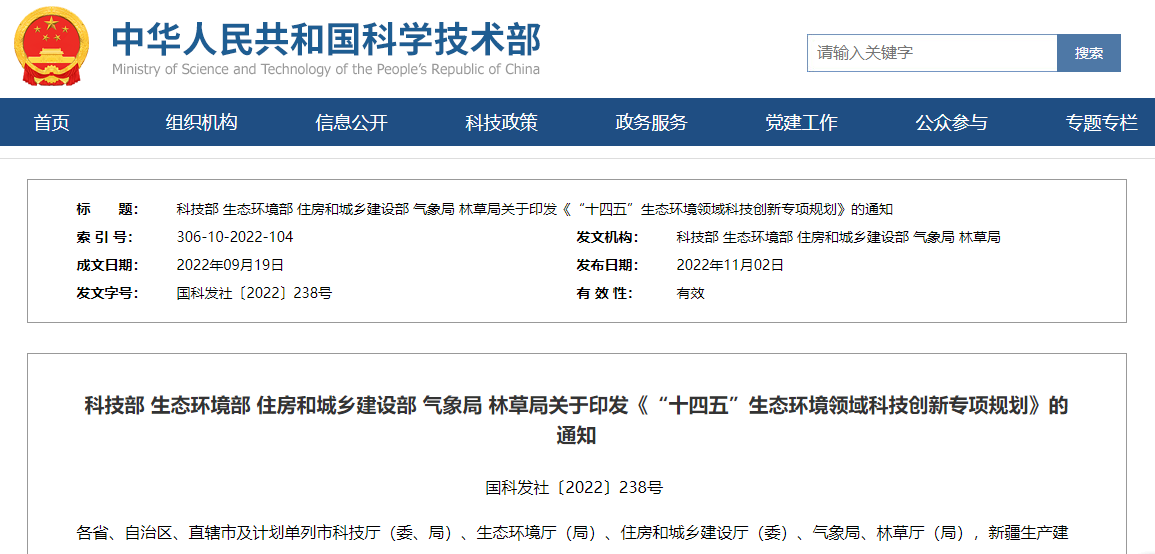1155x554 pixels.
Task: Click the centered 国科发社 document number below headline
Action: [x=574, y=488]
